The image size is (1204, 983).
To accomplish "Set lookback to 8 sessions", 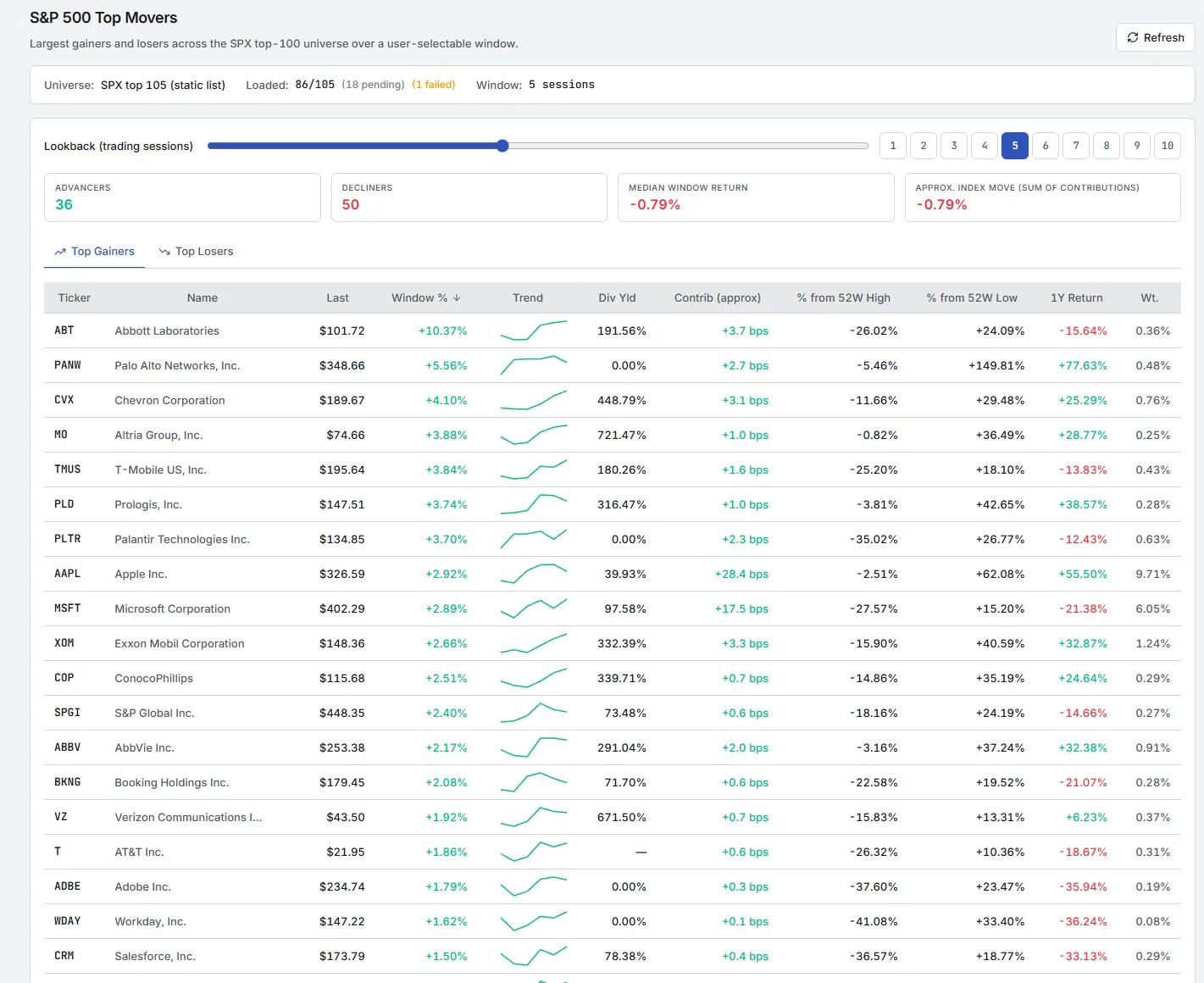I will pos(1107,146).
